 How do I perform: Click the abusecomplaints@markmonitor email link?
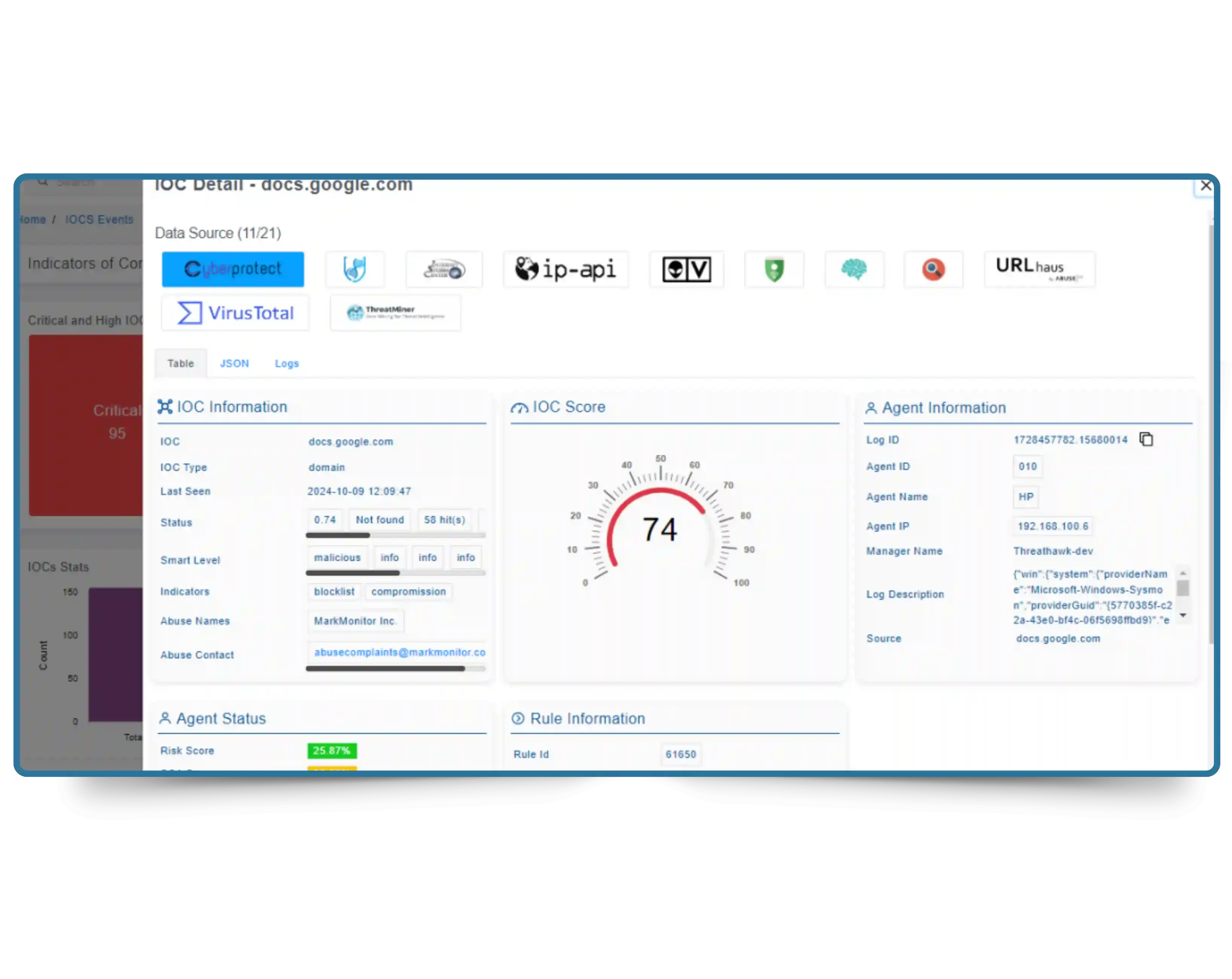point(400,652)
